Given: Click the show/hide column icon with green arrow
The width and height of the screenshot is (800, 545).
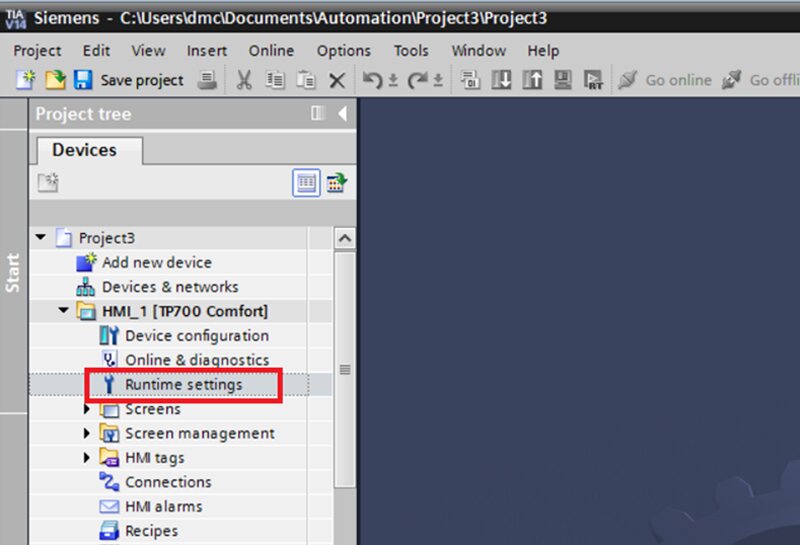Looking at the screenshot, I should [x=337, y=183].
